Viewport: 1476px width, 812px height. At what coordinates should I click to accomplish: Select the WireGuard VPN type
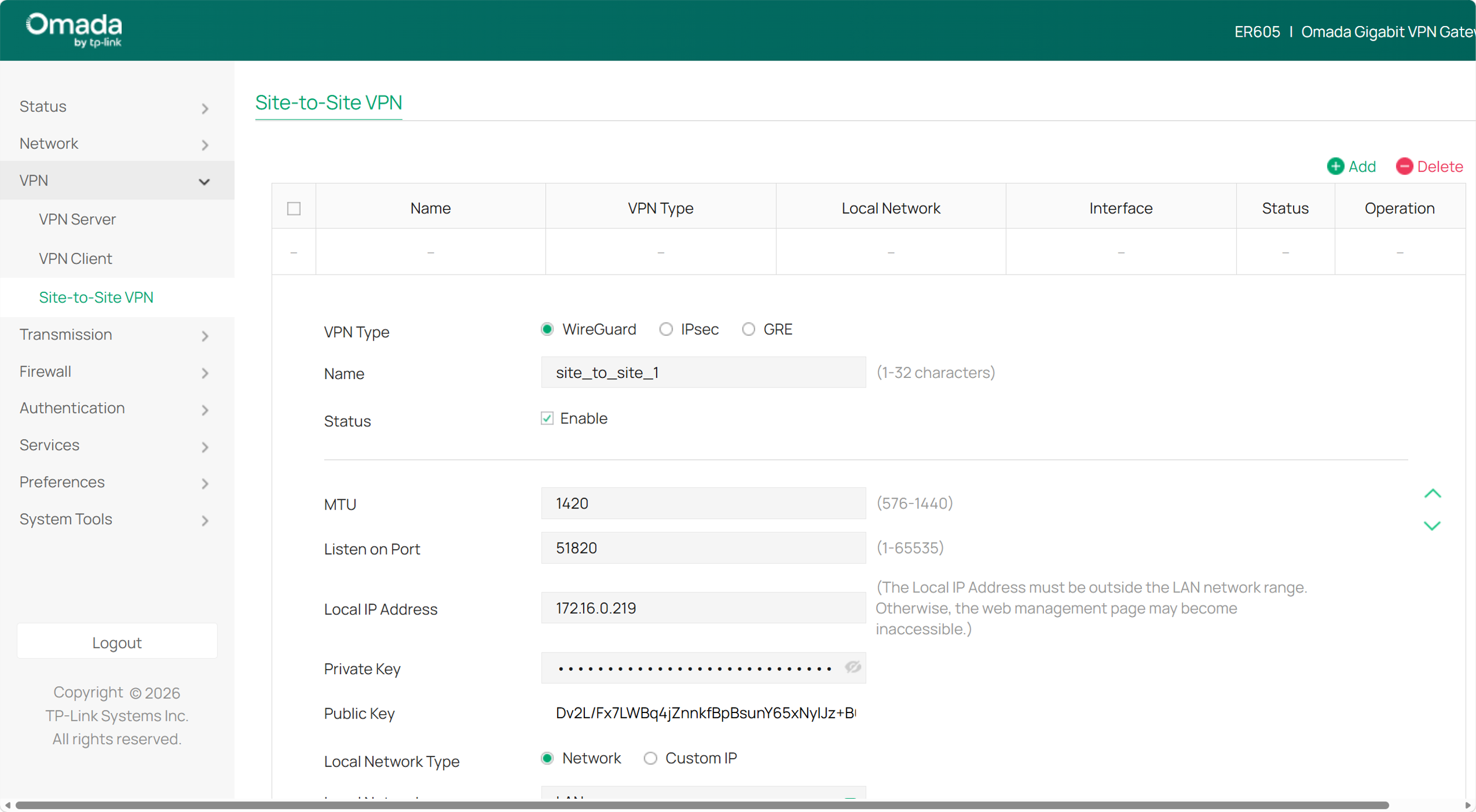point(547,329)
